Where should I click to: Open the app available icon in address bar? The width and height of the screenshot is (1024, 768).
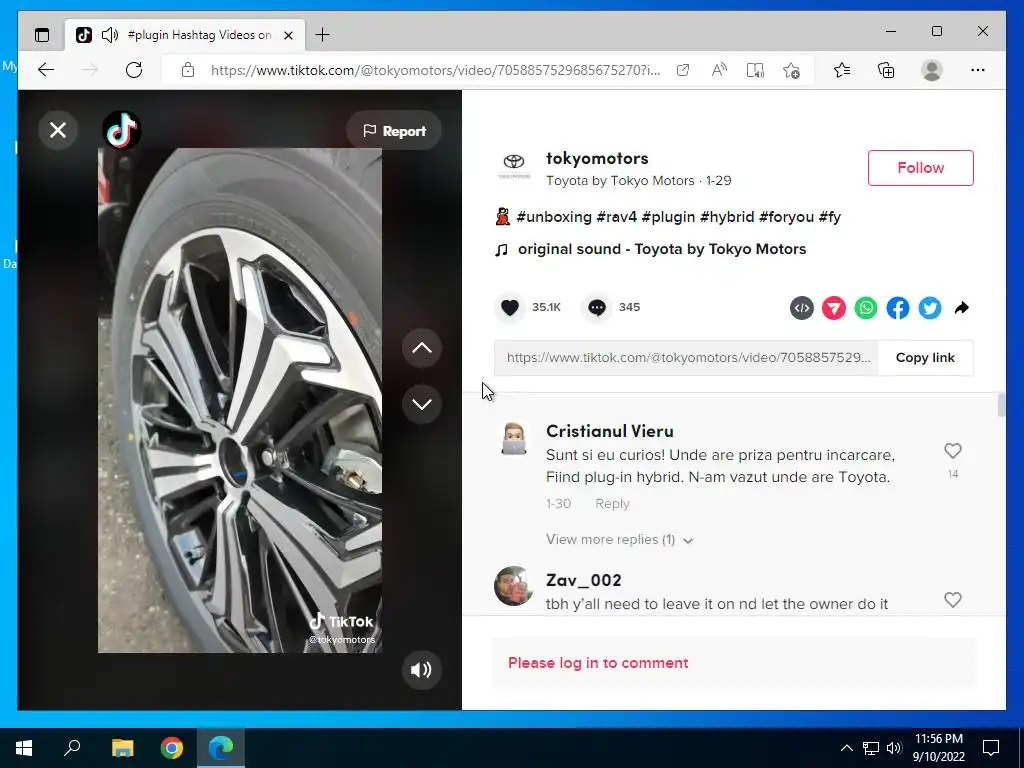(683, 70)
